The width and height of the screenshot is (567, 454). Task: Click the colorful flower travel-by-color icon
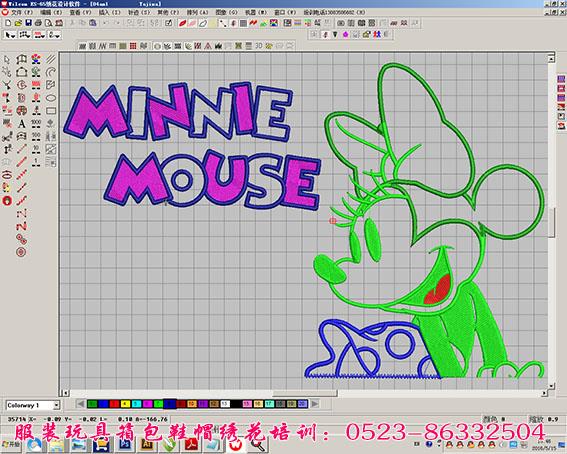(36, 59)
